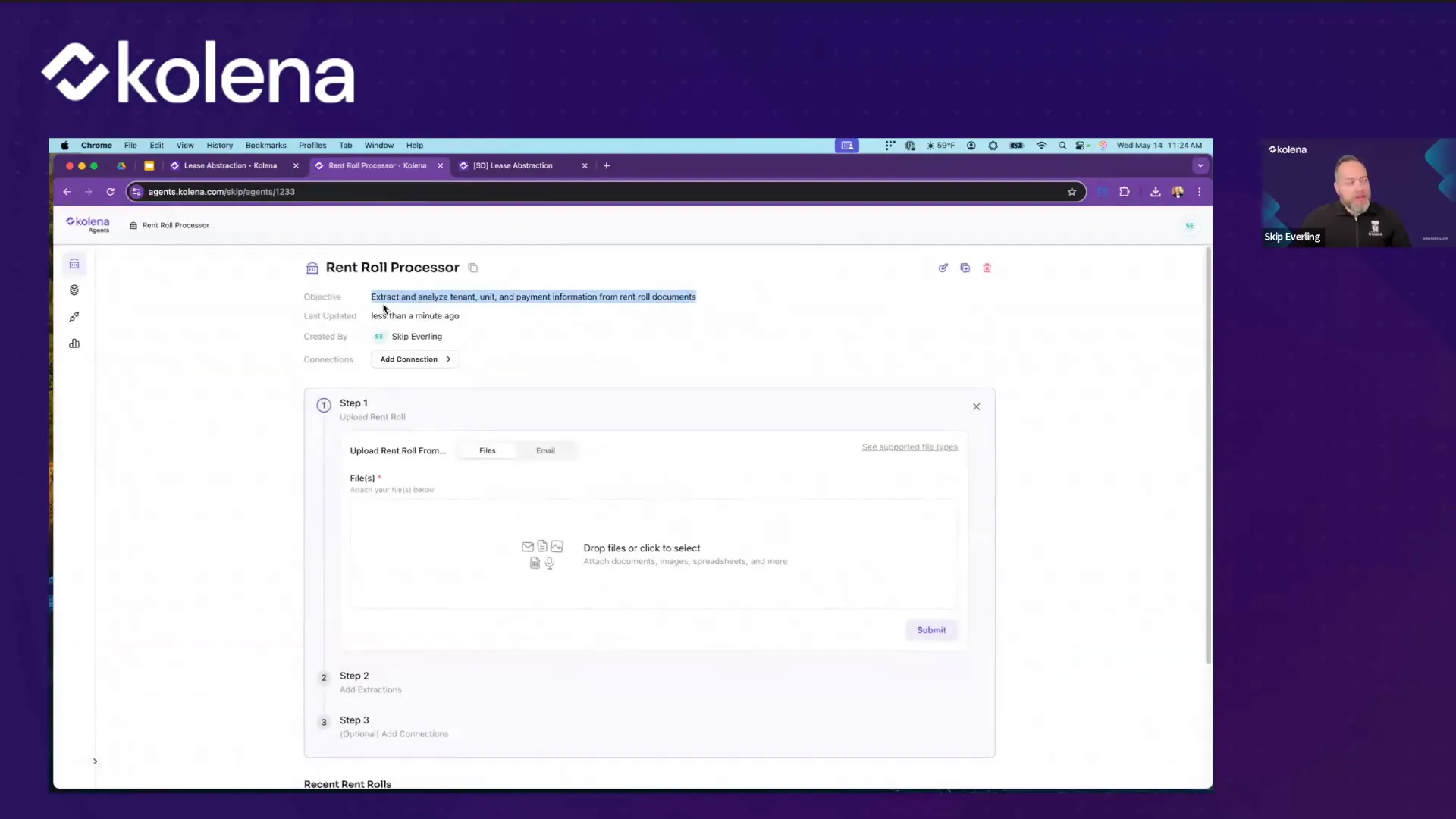Screen dimensions: 1456x819
Task: Open Chrome downloads icon
Action: pyautogui.click(x=1155, y=192)
